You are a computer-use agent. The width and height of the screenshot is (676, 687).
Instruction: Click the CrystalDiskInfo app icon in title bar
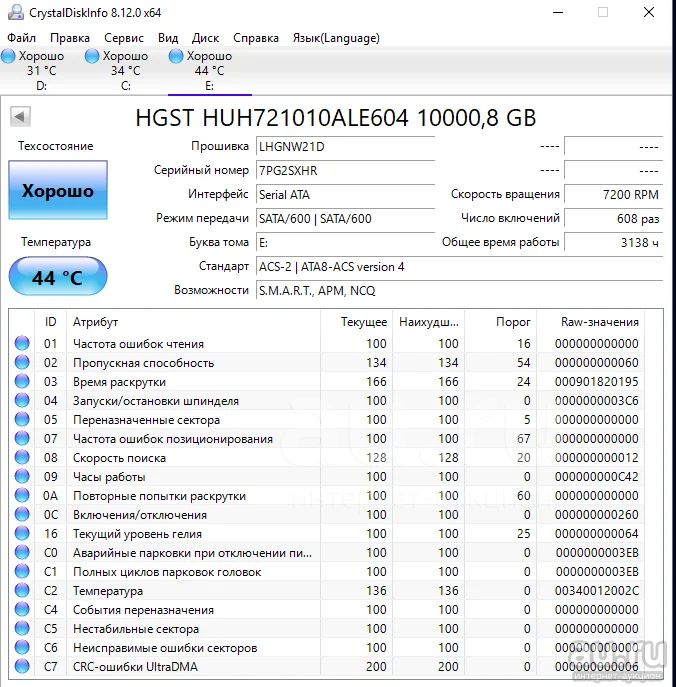[x=15, y=12]
